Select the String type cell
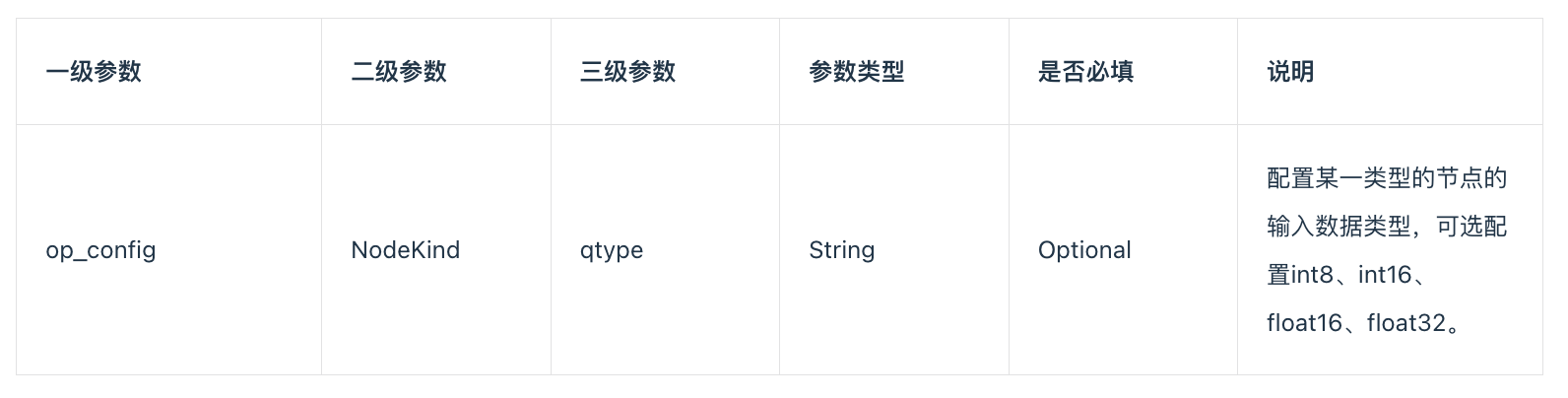Viewport: 1568px width, 398px height. click(x=841, y=250)
